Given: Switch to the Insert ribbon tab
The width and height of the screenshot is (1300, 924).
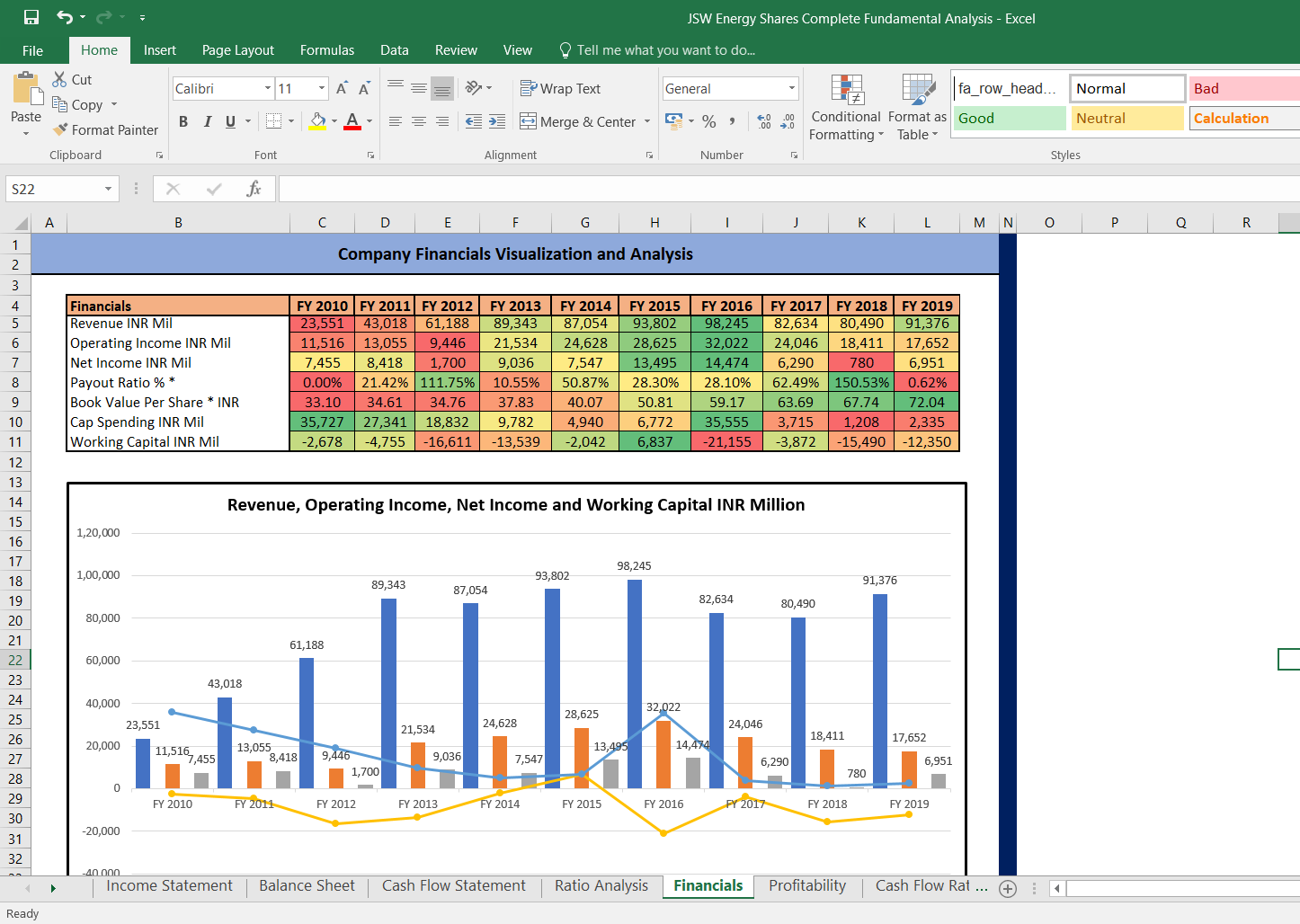Looking at the screenshot, I should coord(160,50).
